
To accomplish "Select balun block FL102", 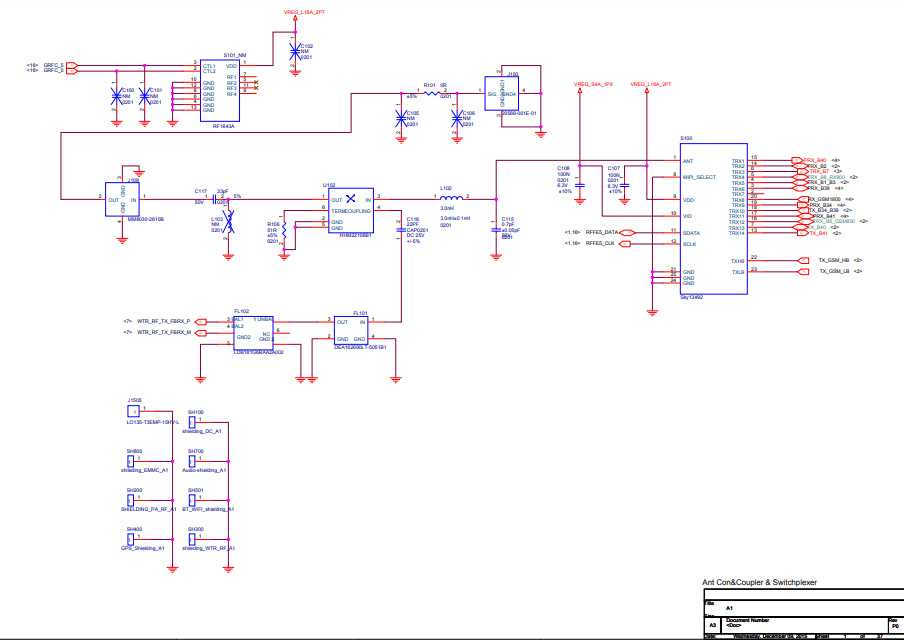I will [253, 333].
